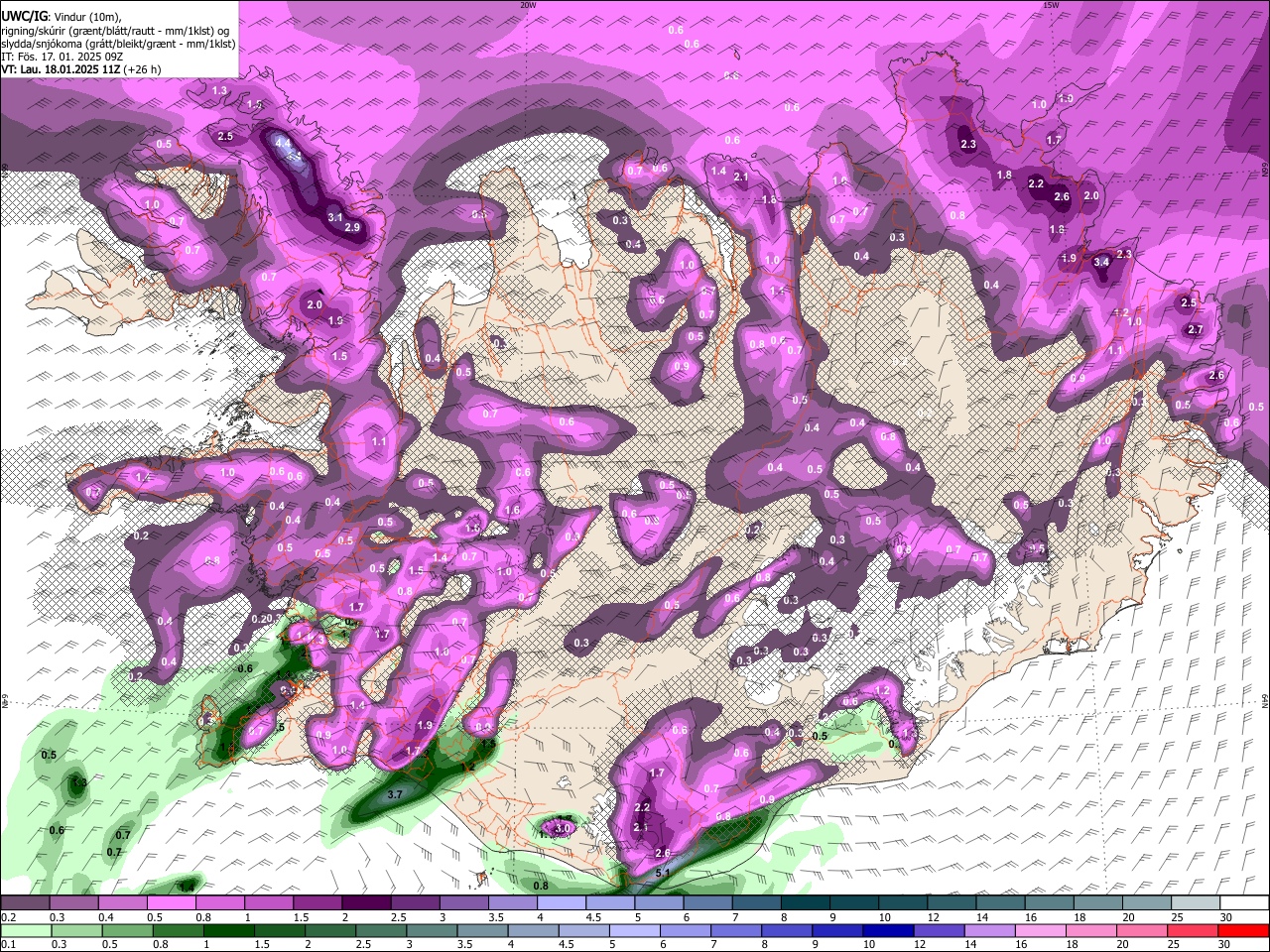Click the rain-scale swatch between 2.5 and 3
This screenshot has height=952, width=1270.
point(383,931)
